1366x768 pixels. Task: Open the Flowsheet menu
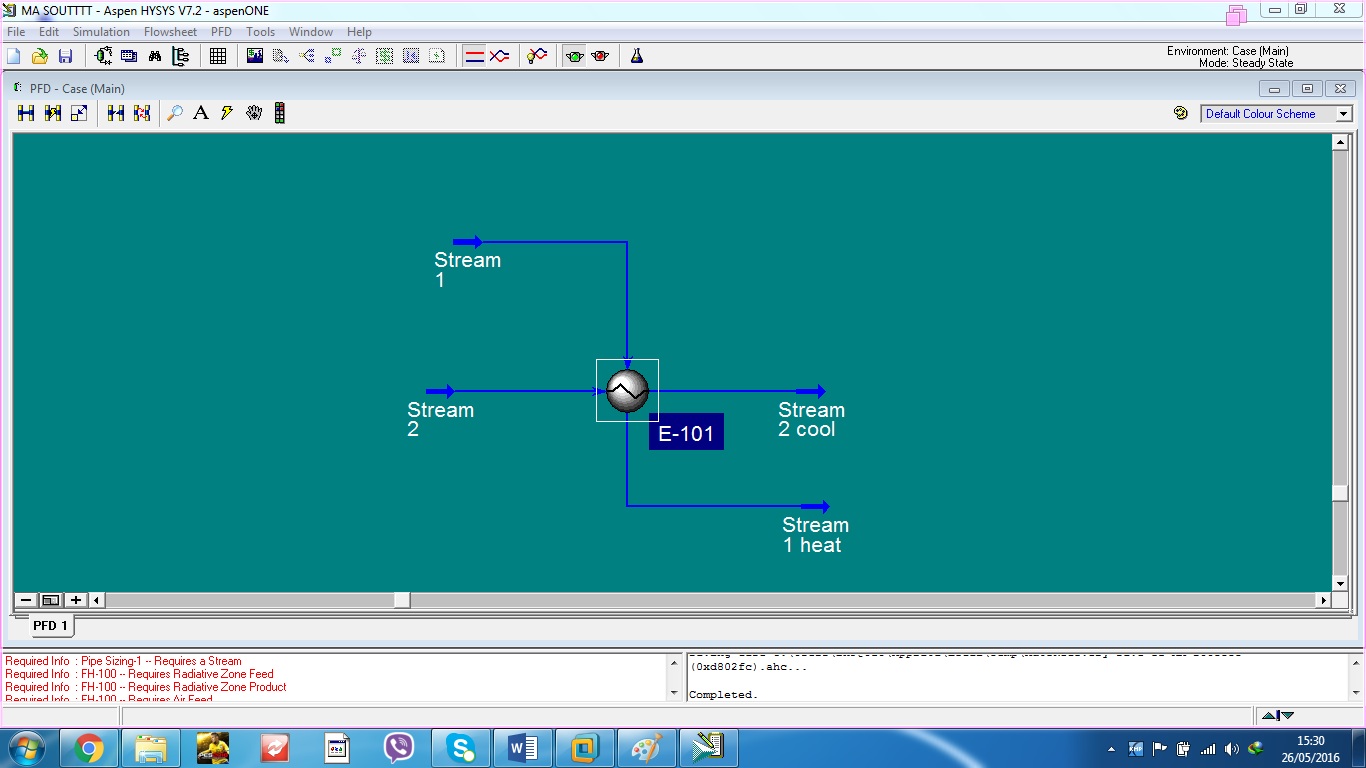click(x=170, y=31)
